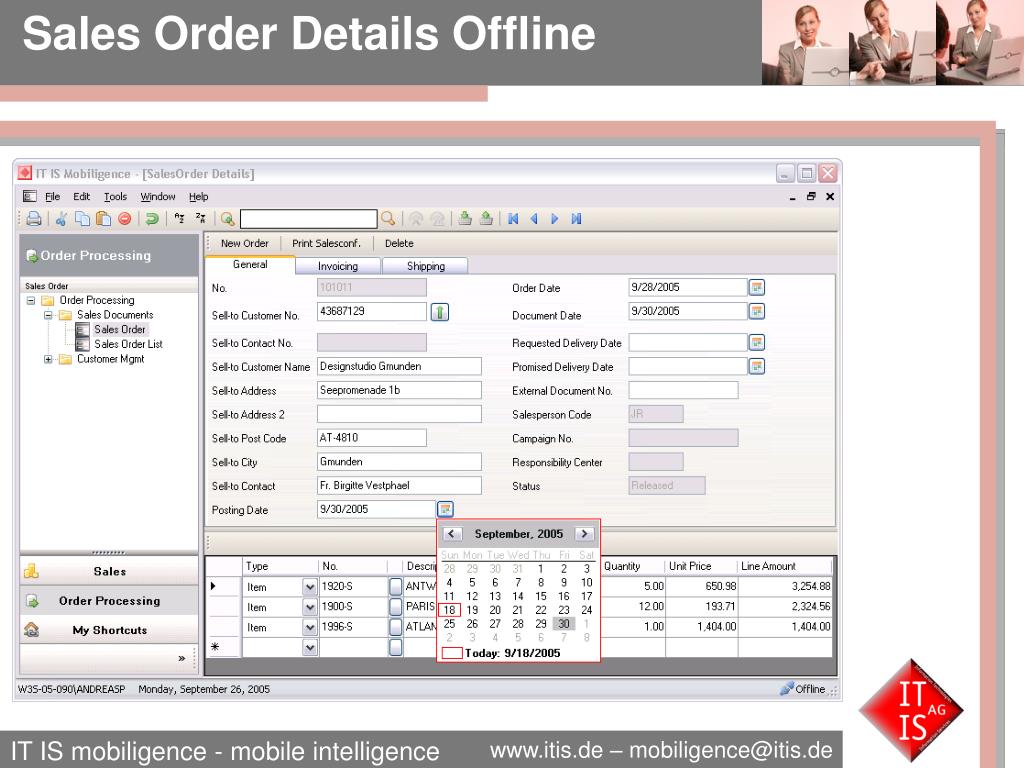Tick the checkbox in the new empty row
The width and height of the screenshot is (1024, 768).
pyautogui.click(x=395, y=647)
